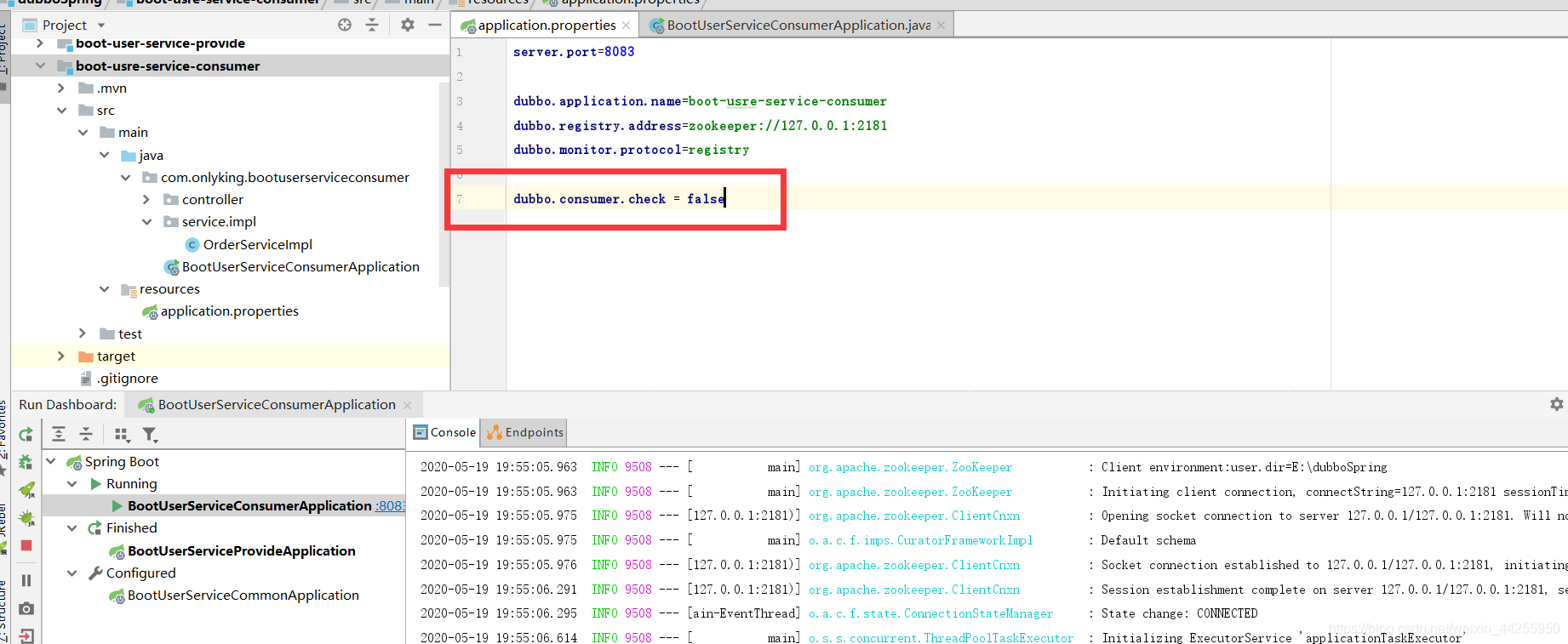Viewport: 1568px width, 644px height.
Task: Run with JRebel rocket icon
Action: [26, 490]
